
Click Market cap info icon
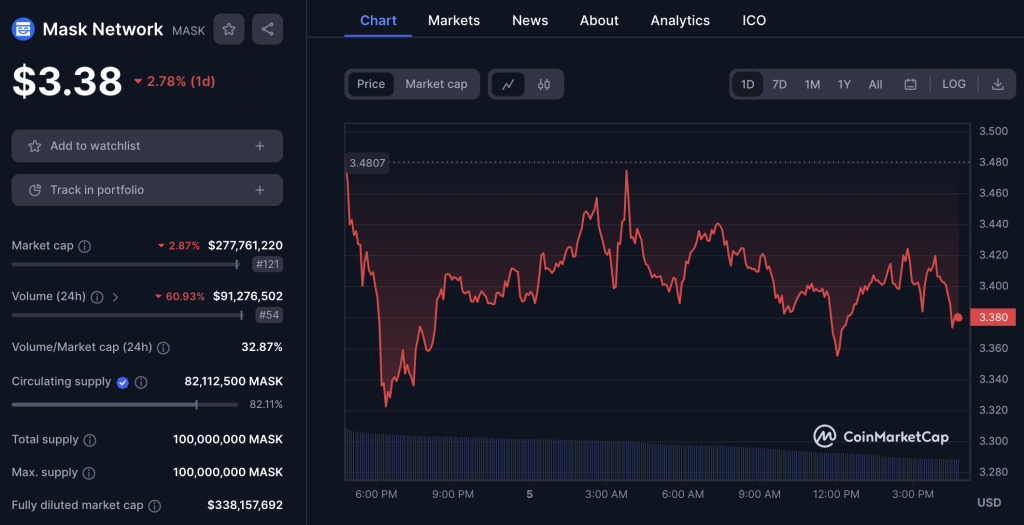pyautogui.click(x=85, y=246)
